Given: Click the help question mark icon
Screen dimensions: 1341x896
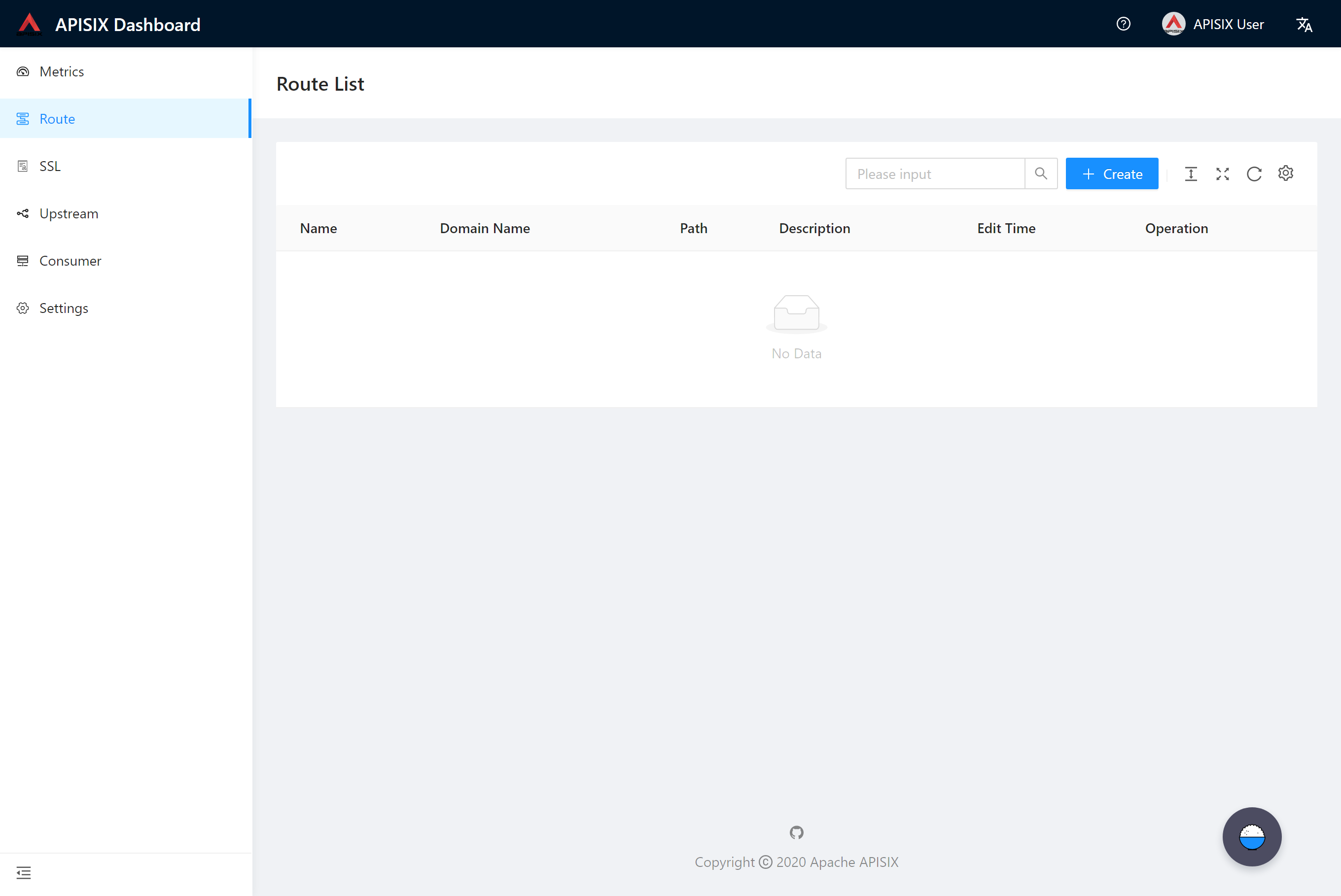Looking at the screenshot, I should (1123, 24).
